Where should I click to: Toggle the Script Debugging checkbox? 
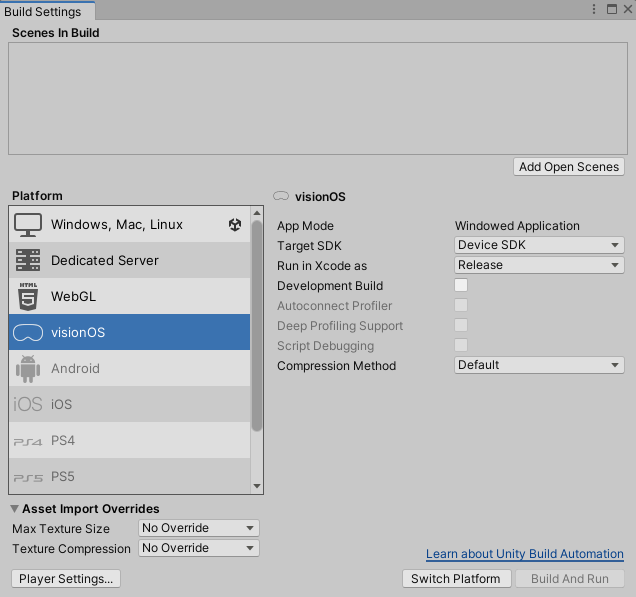[x=461, y=345]
